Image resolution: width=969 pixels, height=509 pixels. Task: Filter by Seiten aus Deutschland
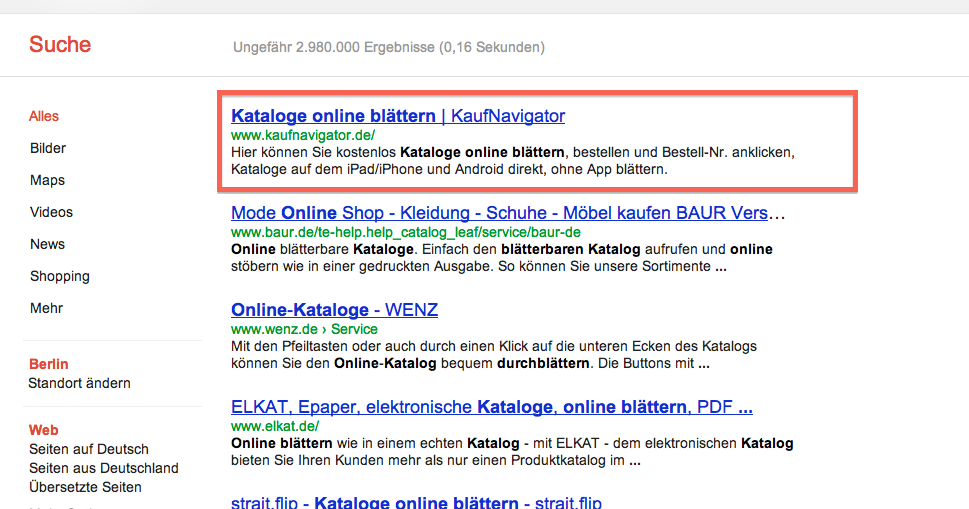[104, 468]
